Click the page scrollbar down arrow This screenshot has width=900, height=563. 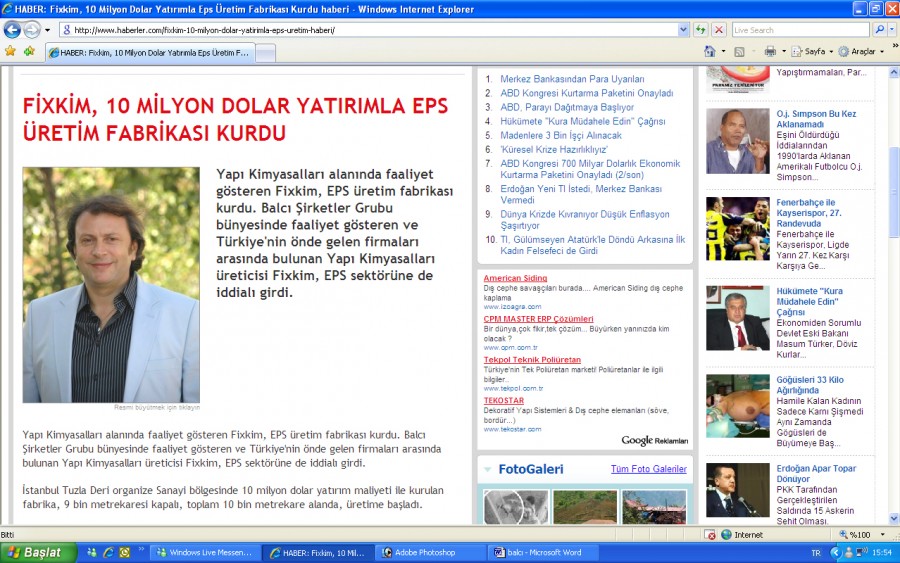(894, 519)
